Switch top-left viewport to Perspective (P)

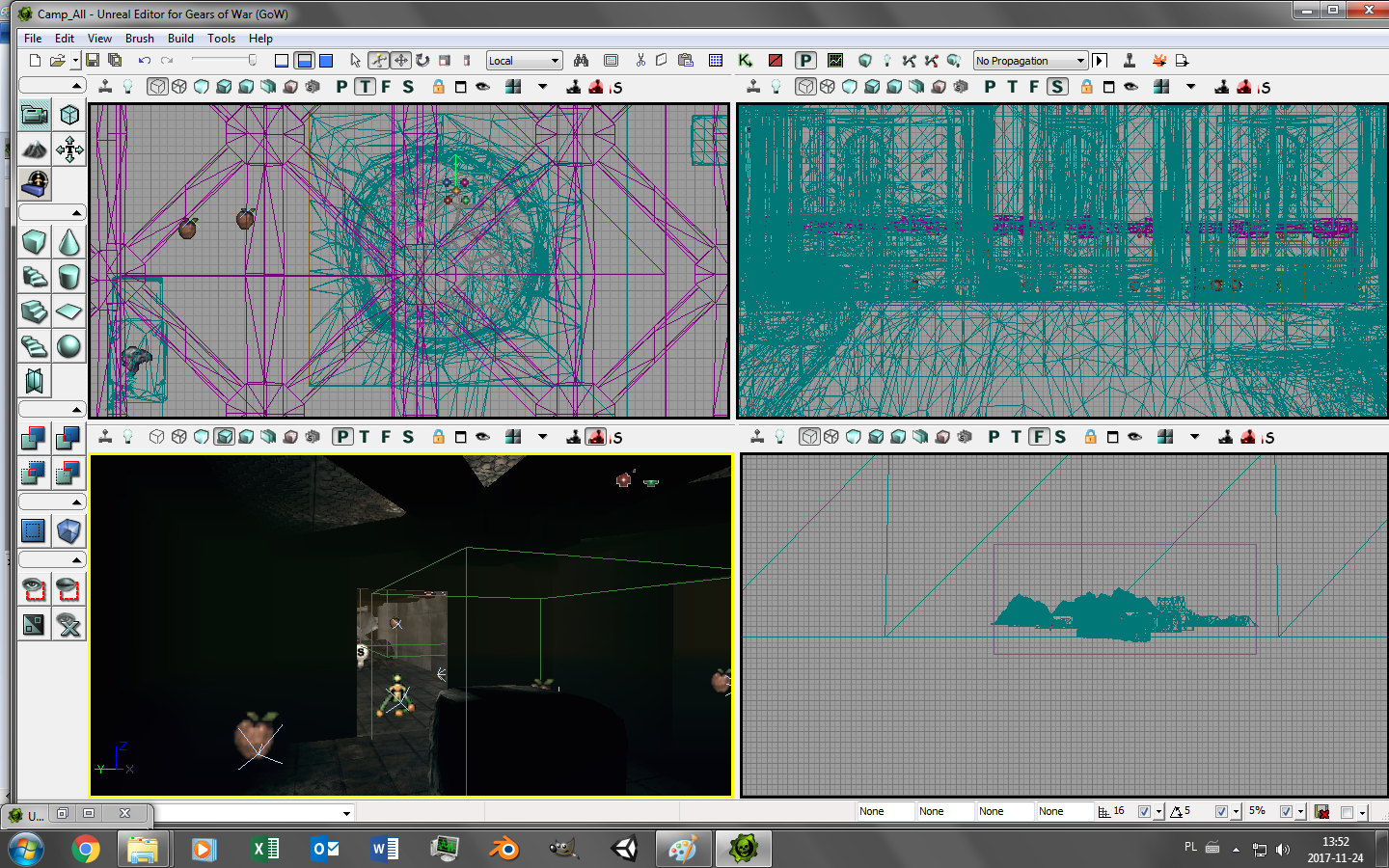pos(341,87)
